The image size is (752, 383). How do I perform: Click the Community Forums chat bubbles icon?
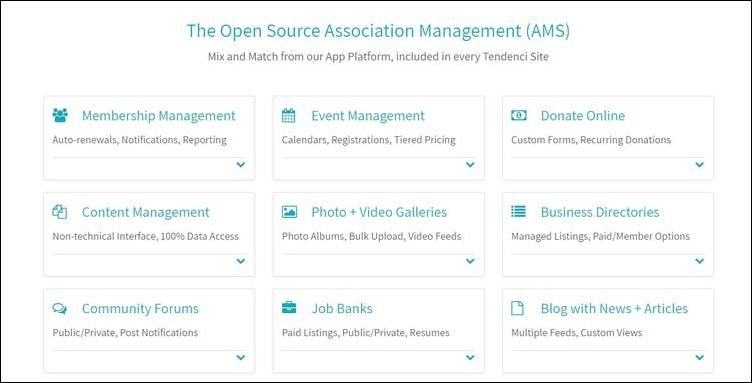pos(59,308)
